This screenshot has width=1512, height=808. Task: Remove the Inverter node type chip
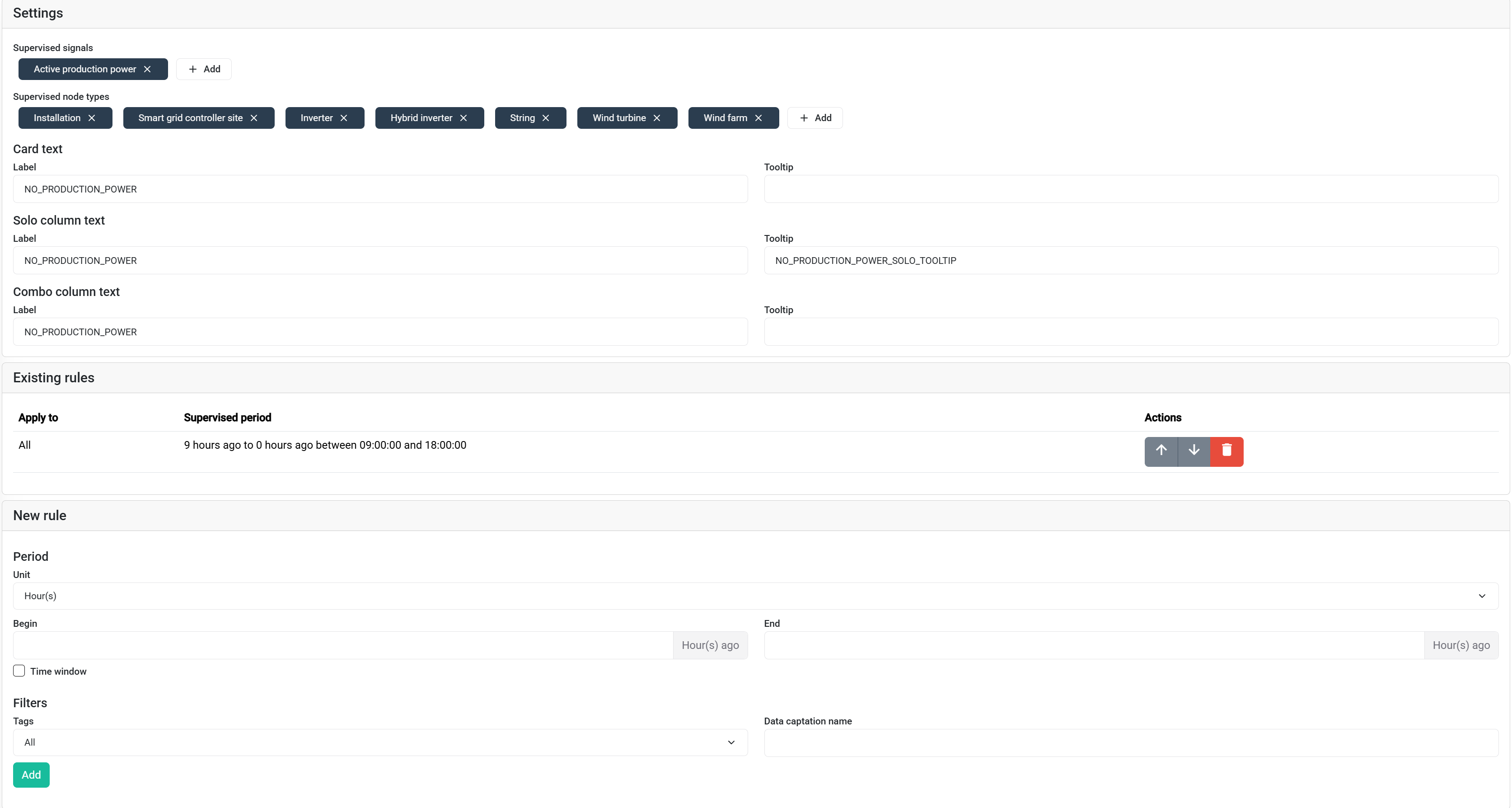[x=343, y=118]
